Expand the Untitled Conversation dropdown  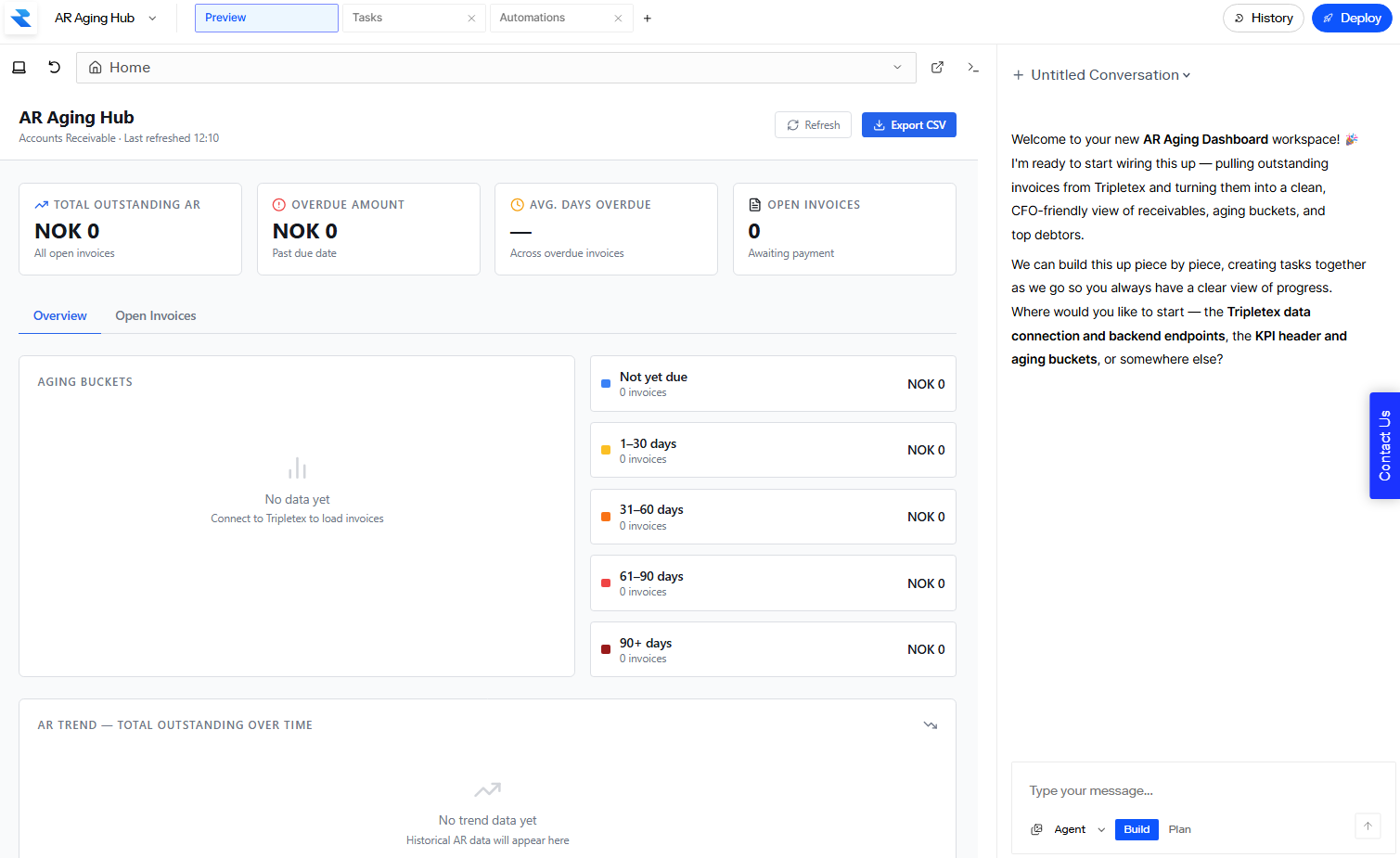[1187, 76]
